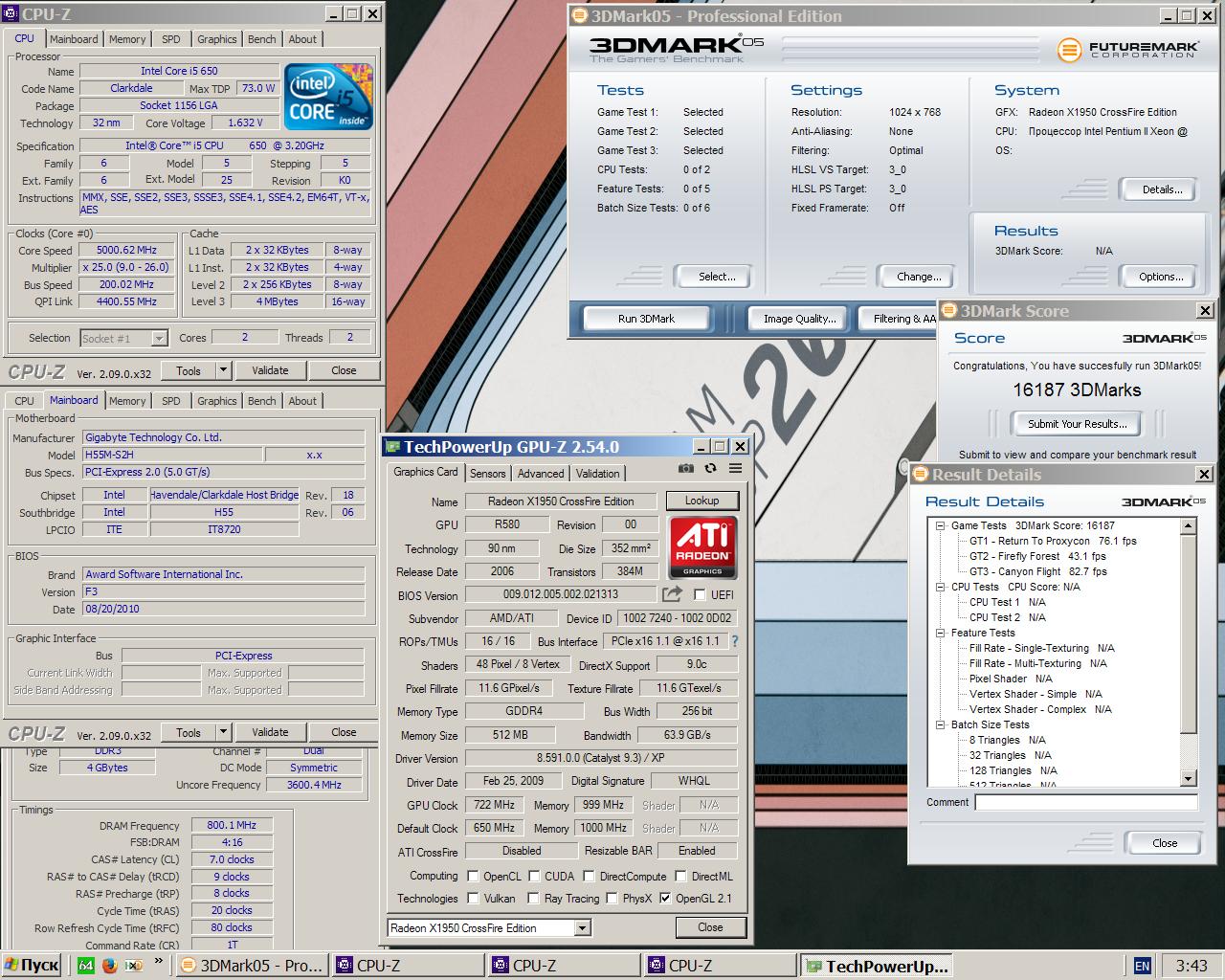This screenshot has height=980, width=1225.
Task: Toggle the Vulkan checkbox
Action: pos(473,899)
